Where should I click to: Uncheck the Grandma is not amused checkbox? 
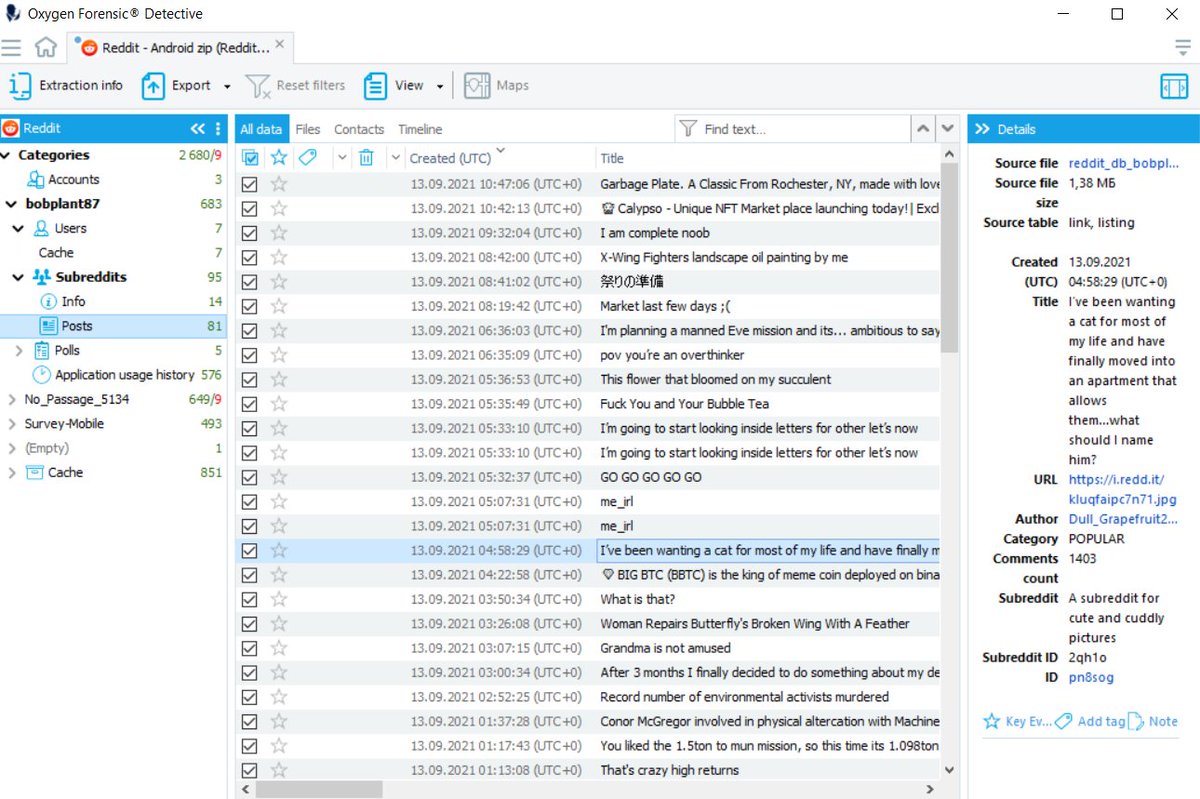pyautogui.click(x=250, y=648)
